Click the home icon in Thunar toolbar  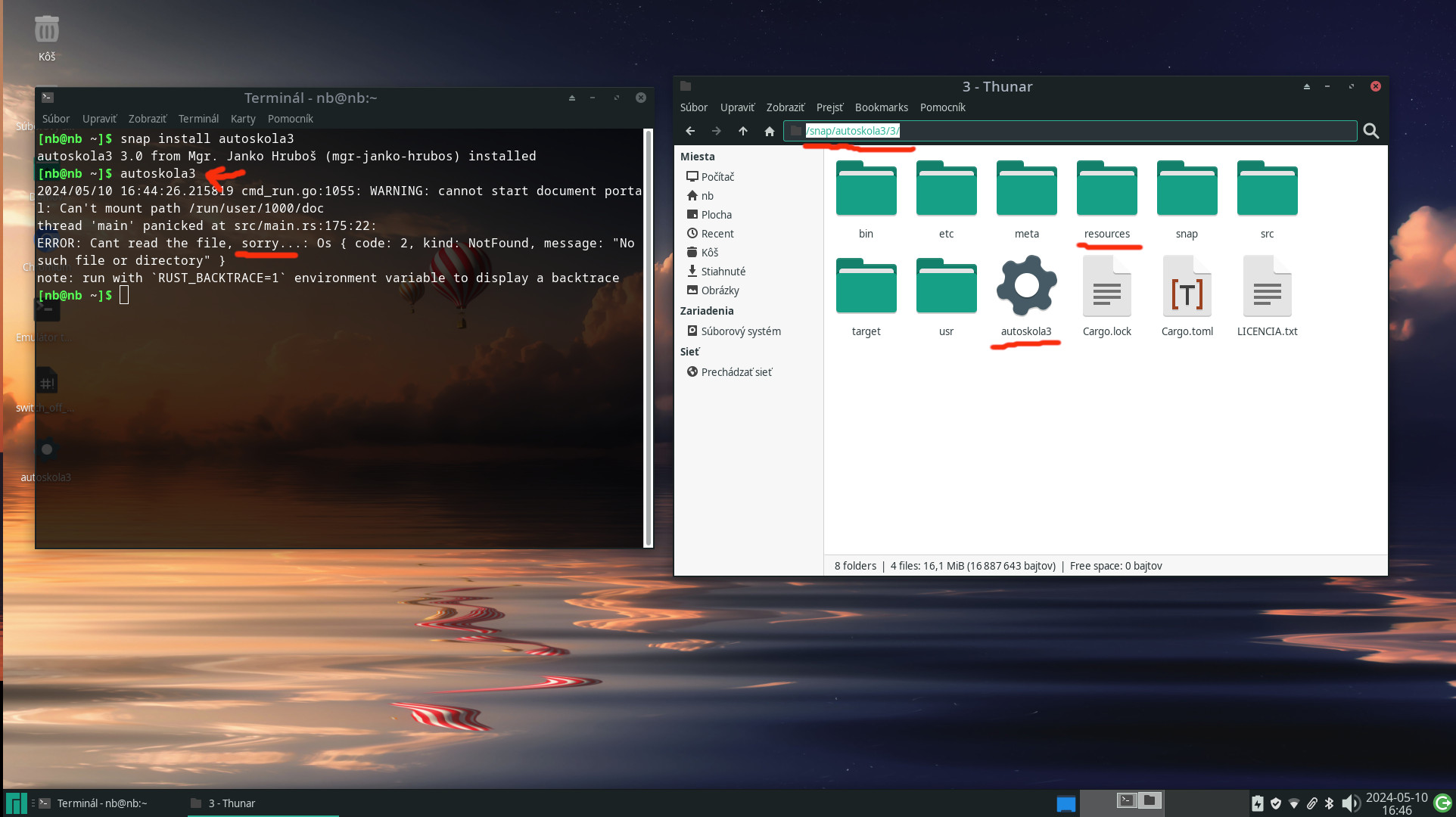click(769, 131)
